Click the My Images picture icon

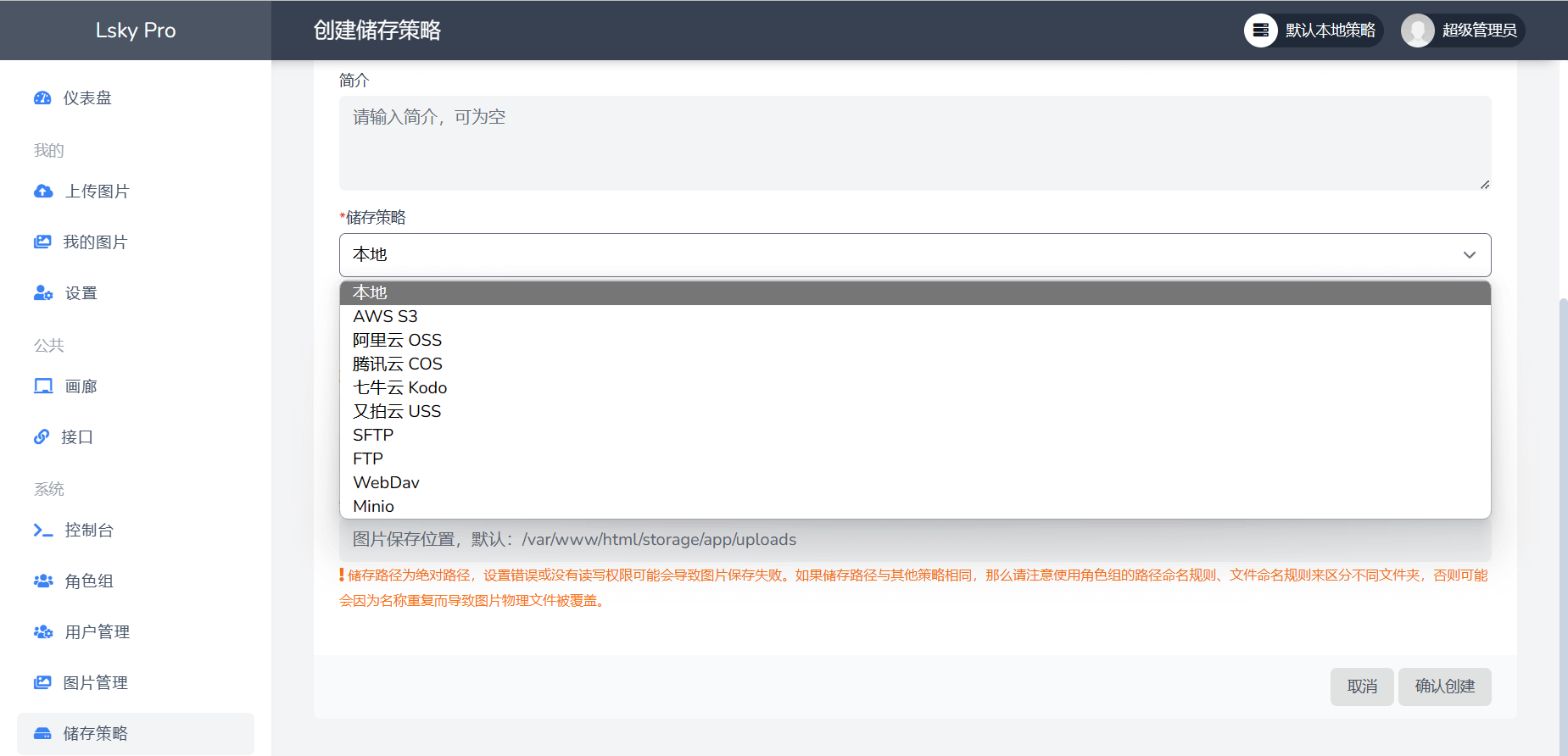tap(42, 242)
